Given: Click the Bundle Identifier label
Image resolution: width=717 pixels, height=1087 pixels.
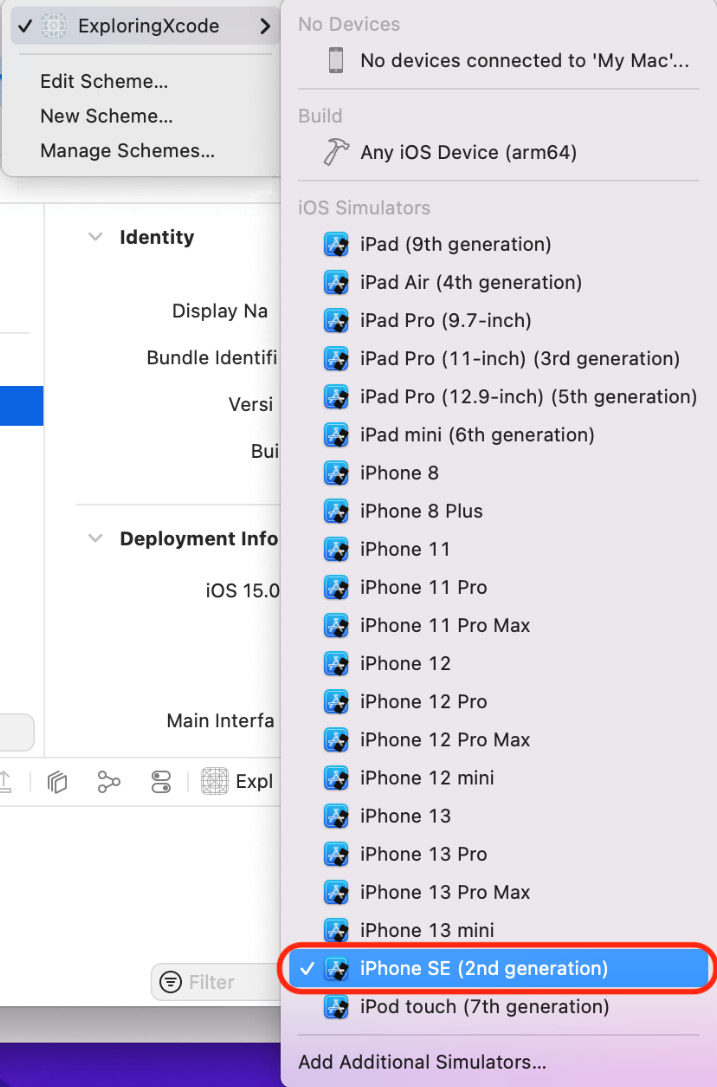Looking at the screenshot, I should [x=212, y=358].
